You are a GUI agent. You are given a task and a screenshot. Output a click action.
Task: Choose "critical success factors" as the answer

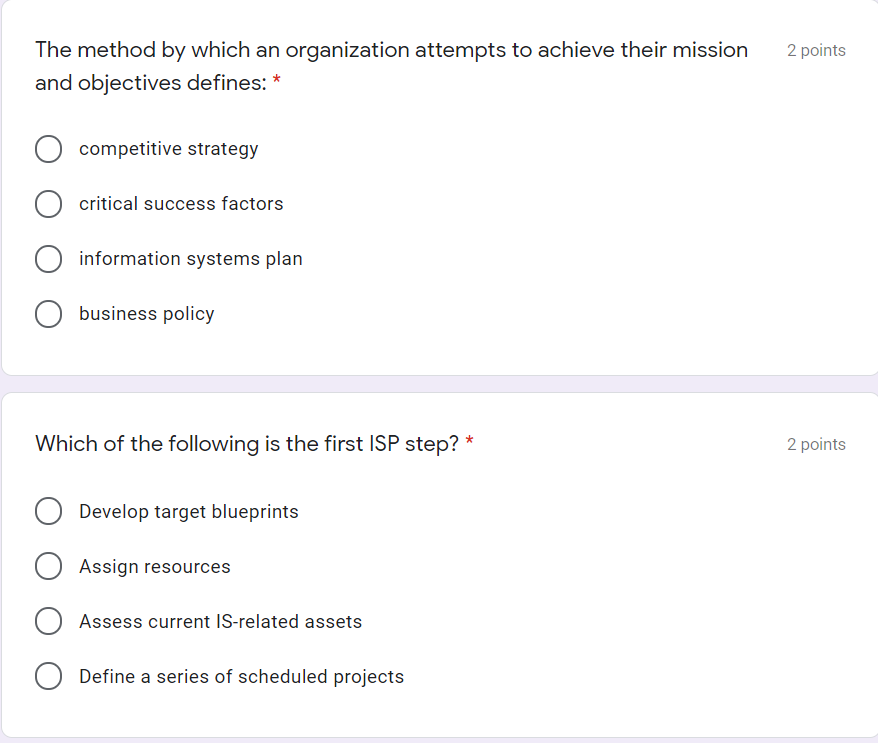[x=48, y=204]
